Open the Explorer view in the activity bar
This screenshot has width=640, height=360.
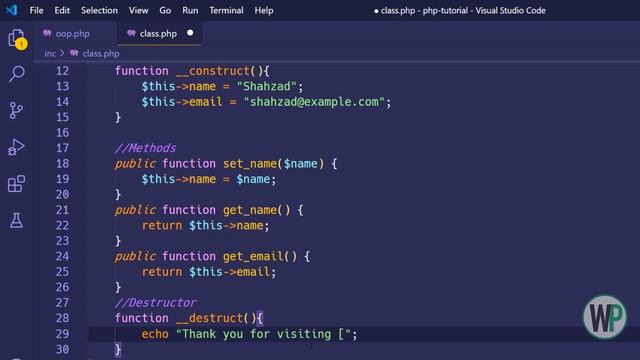click(17, 39)
